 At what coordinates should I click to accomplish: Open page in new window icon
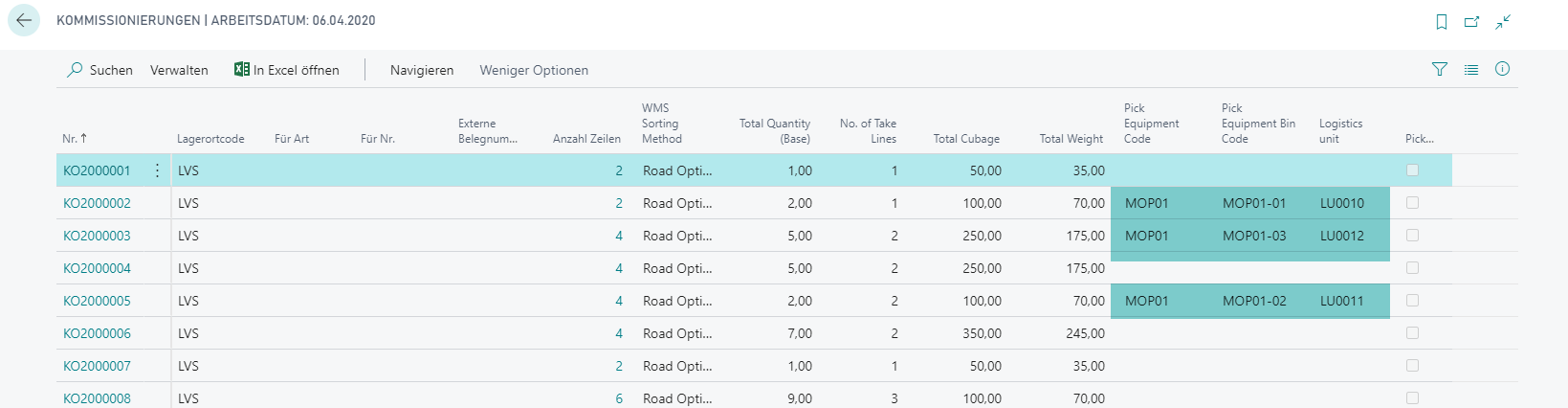pyautogui.click(x=1472, y=22)
